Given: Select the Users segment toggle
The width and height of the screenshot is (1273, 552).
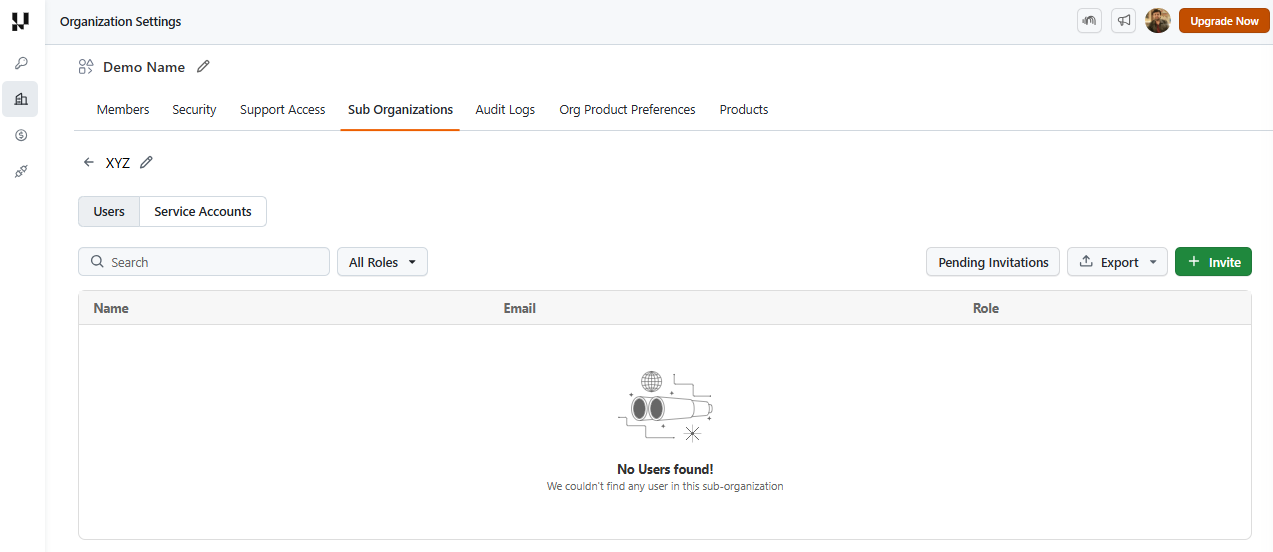Looking at the screenshot, I should pos(109,212).
